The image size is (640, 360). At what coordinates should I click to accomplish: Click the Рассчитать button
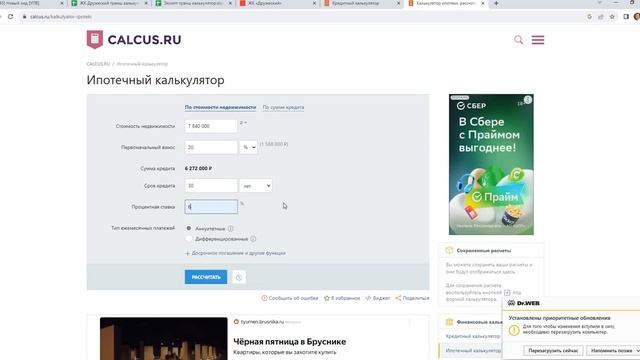coord(206,277)
